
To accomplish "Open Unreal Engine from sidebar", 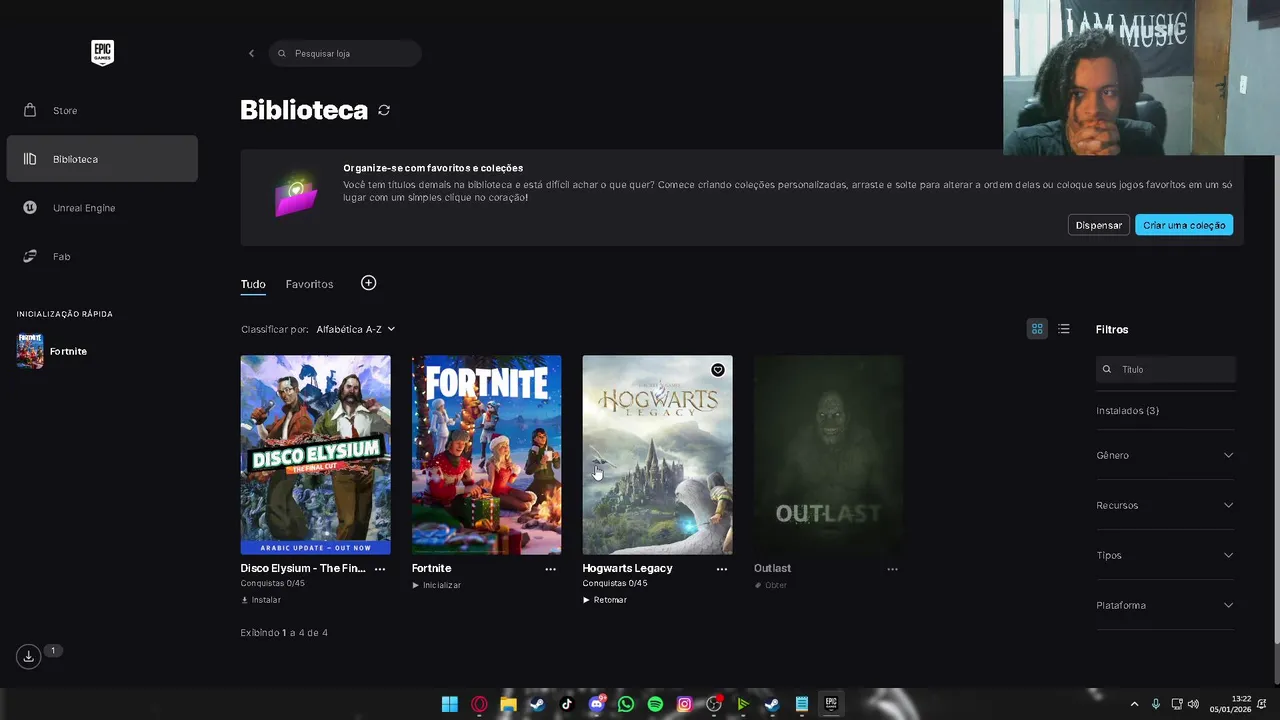I will [102, 208].
